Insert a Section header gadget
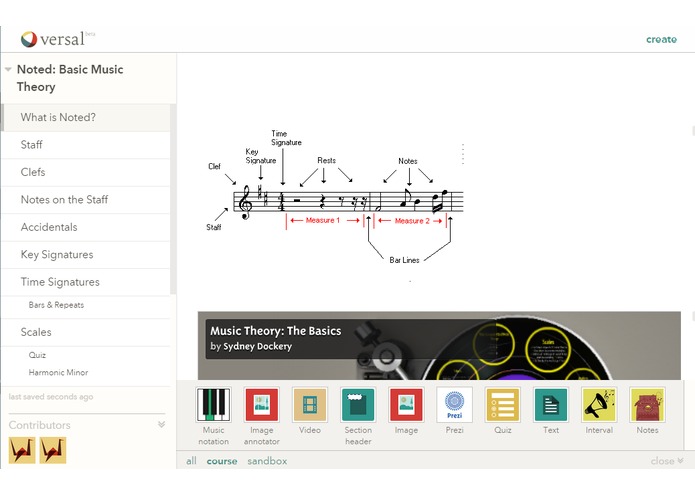This screenshot has height=494, width=695. (358, 404)
